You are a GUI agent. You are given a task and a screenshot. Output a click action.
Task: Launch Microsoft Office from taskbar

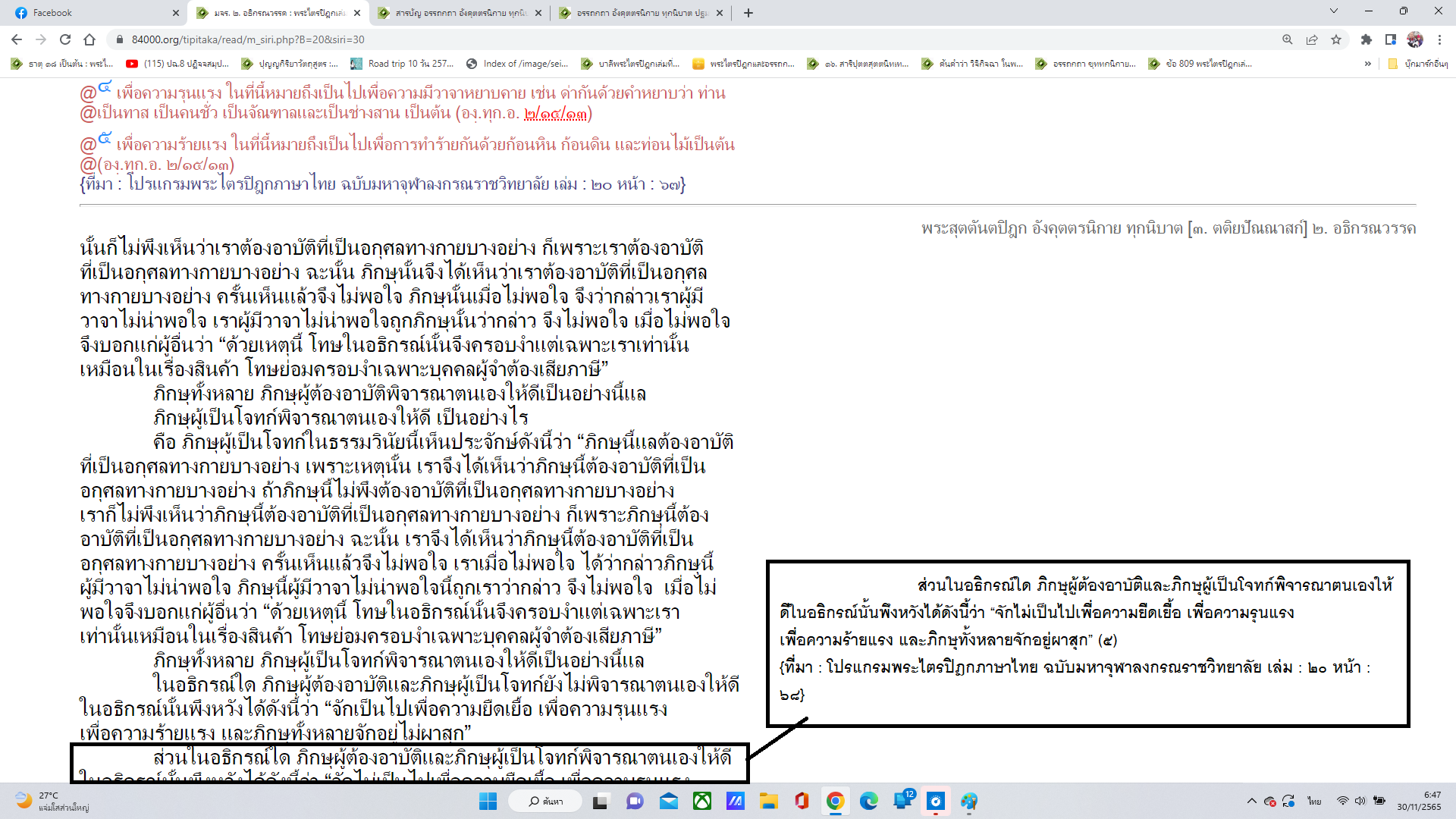point(802,801)
